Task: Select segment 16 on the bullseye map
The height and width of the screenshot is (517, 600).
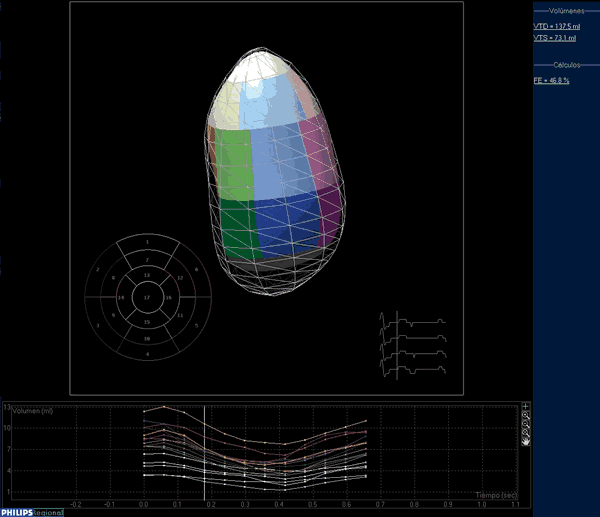Action: click(169, 297)
